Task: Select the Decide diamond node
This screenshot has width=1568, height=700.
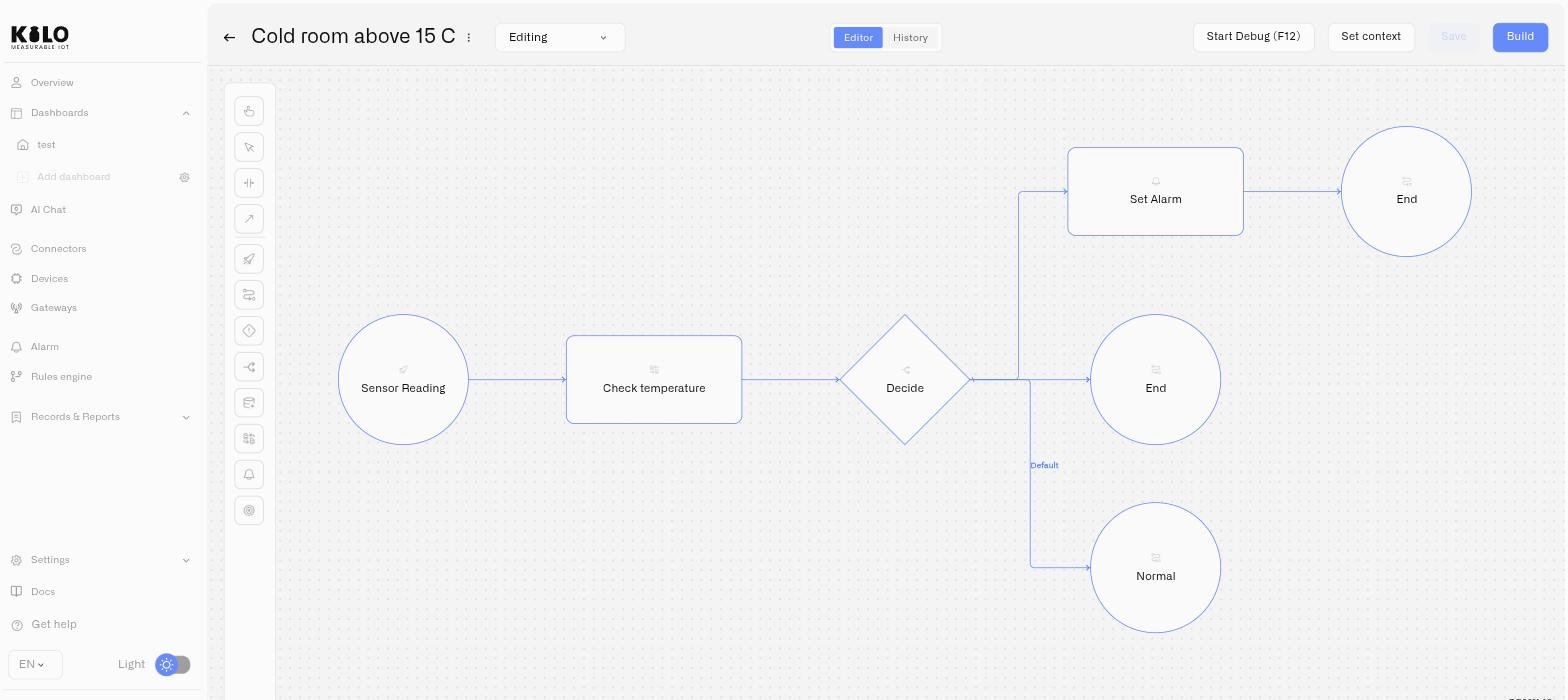Action: click(x=905, y=380)
